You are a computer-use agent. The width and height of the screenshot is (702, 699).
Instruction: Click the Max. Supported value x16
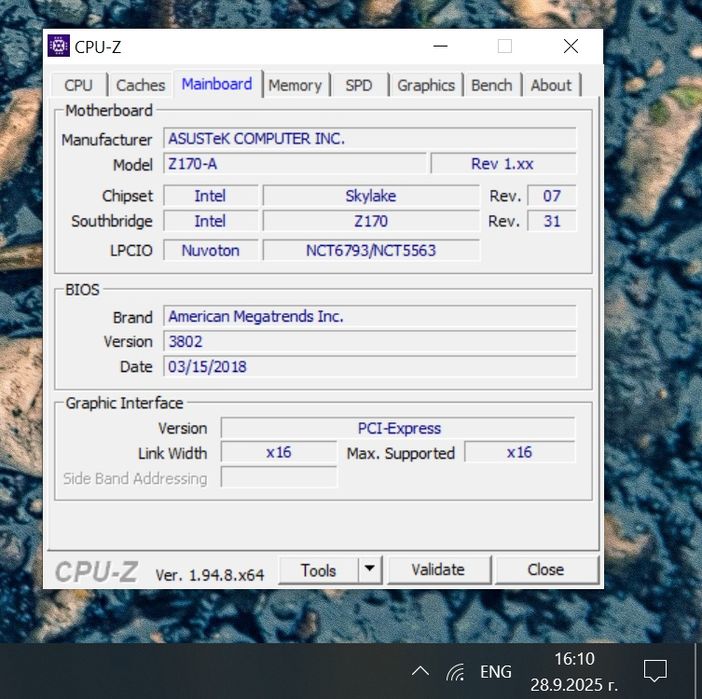coord(520,452)
